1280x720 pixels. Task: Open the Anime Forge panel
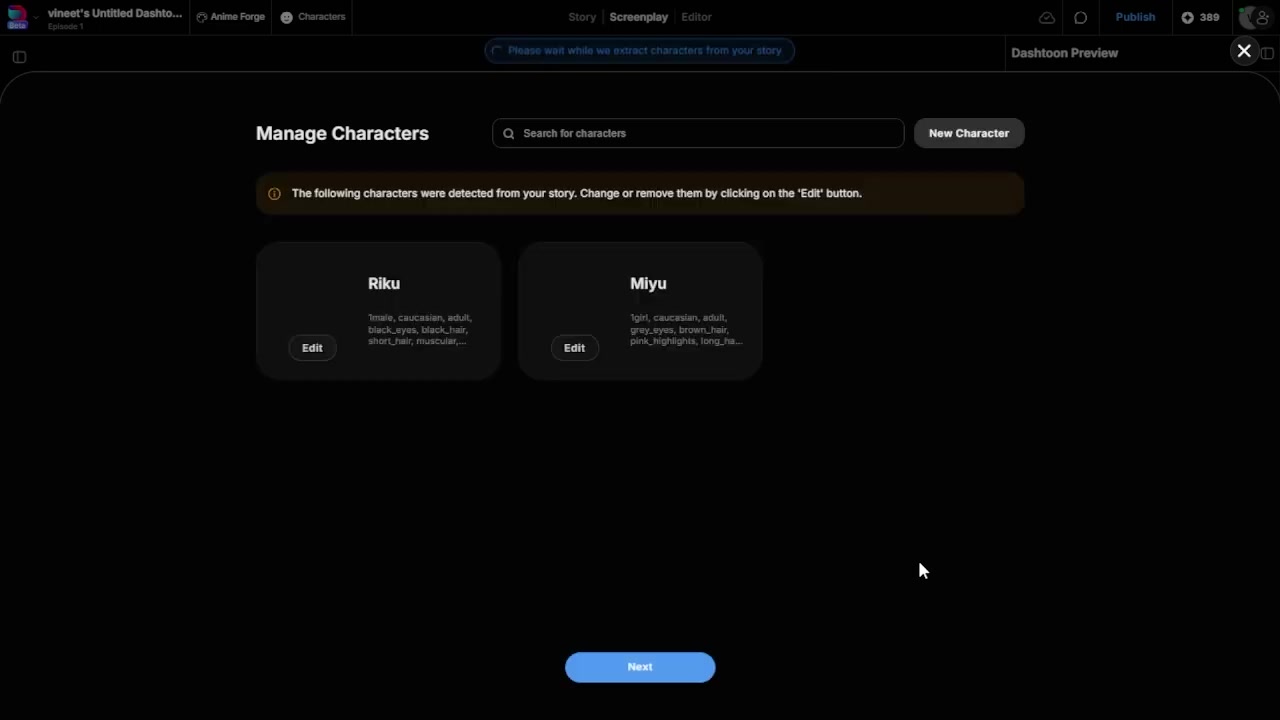point(231,17)
